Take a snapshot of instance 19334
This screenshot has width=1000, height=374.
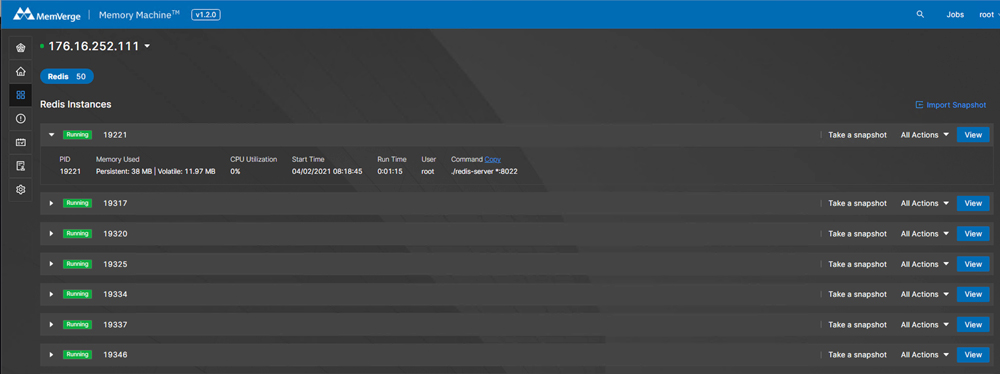click(x=857, y=294)
